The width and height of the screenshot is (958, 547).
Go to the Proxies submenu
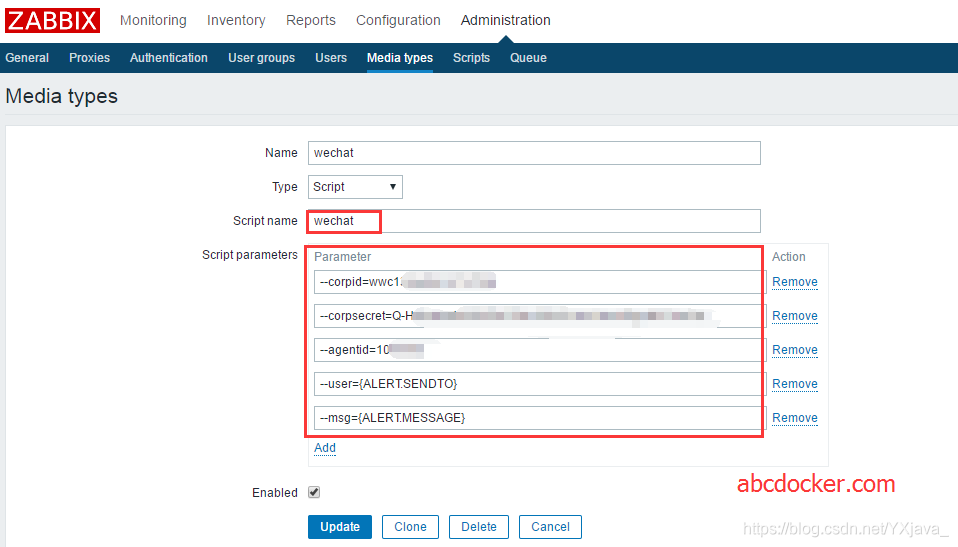(89, 57)
